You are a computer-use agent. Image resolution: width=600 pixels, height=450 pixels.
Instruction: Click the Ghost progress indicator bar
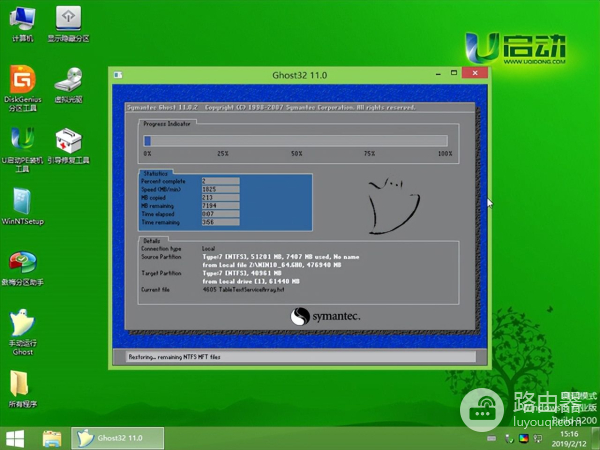point(295,141)
